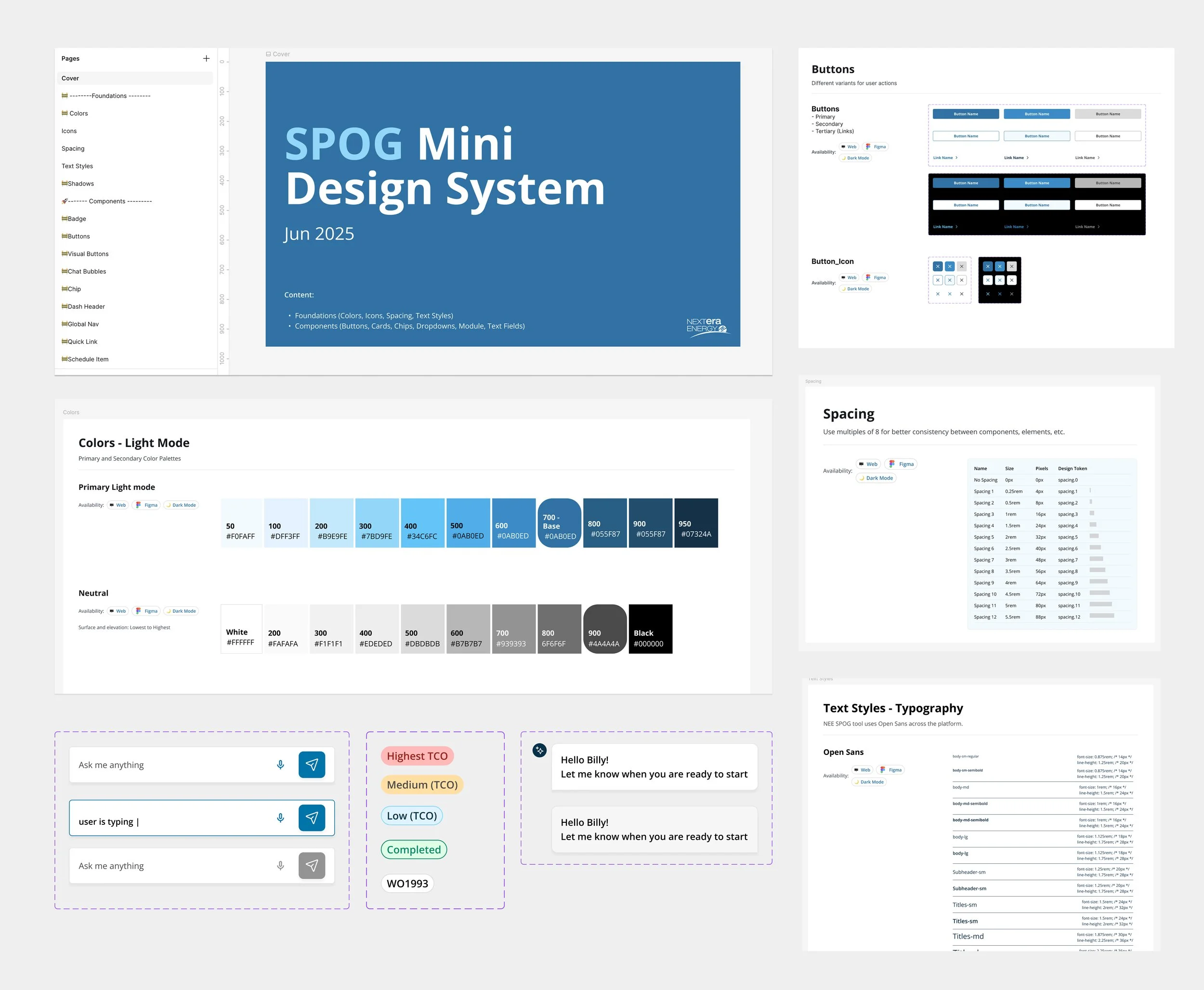1204x990 pixels.
Task: Select the 700 - Base primary color swatch
Action: point(559,524)
